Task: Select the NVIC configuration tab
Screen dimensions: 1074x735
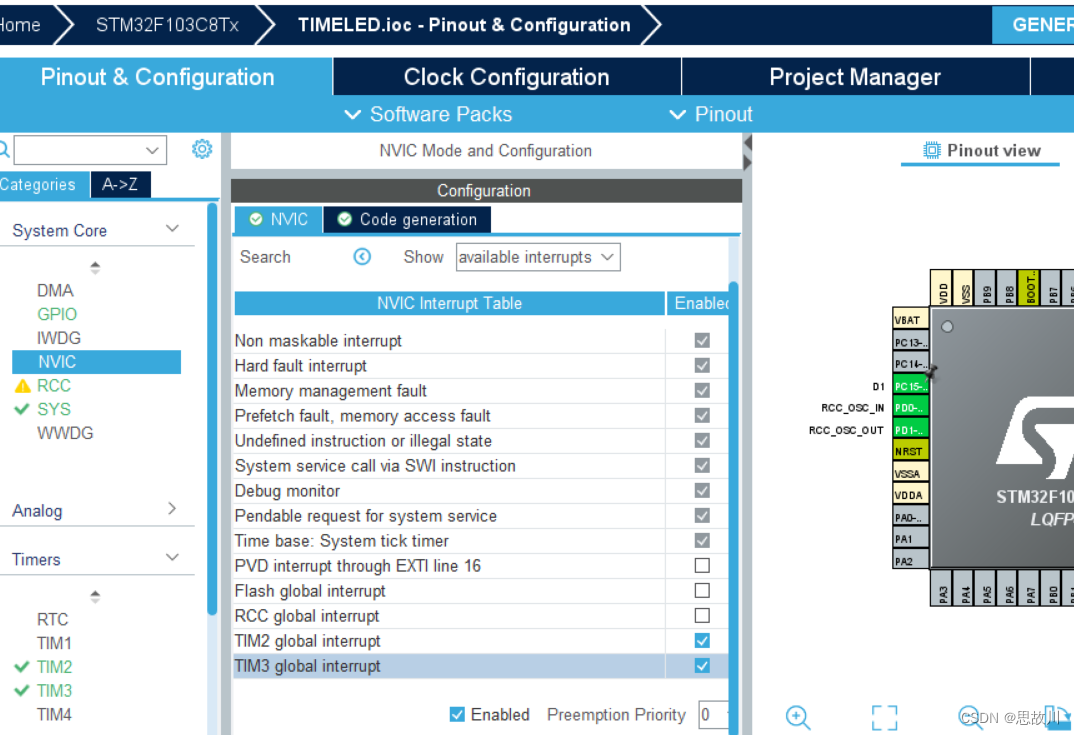Action: [278, 219]
